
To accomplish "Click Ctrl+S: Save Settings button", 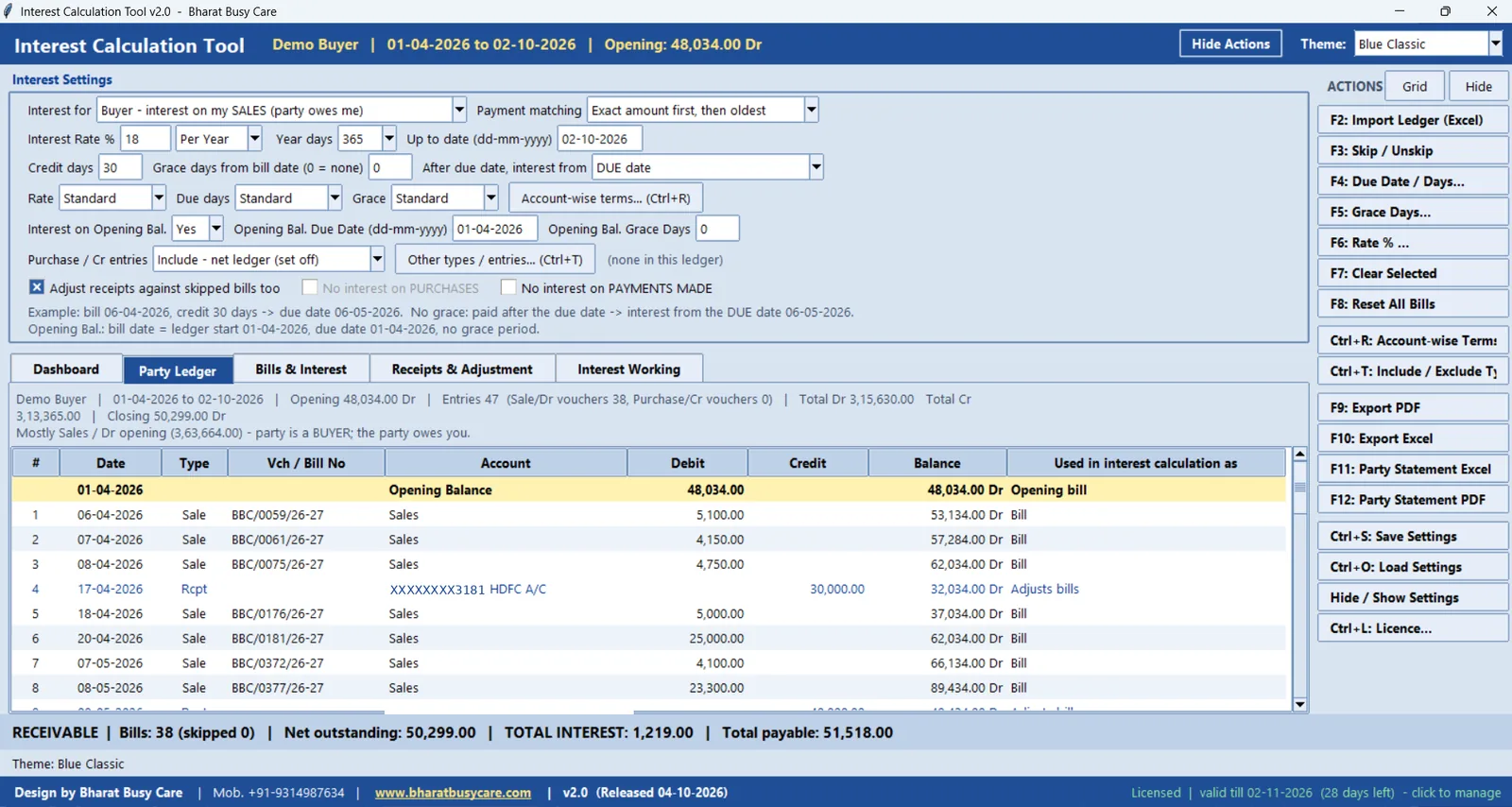I will 1413,536.
